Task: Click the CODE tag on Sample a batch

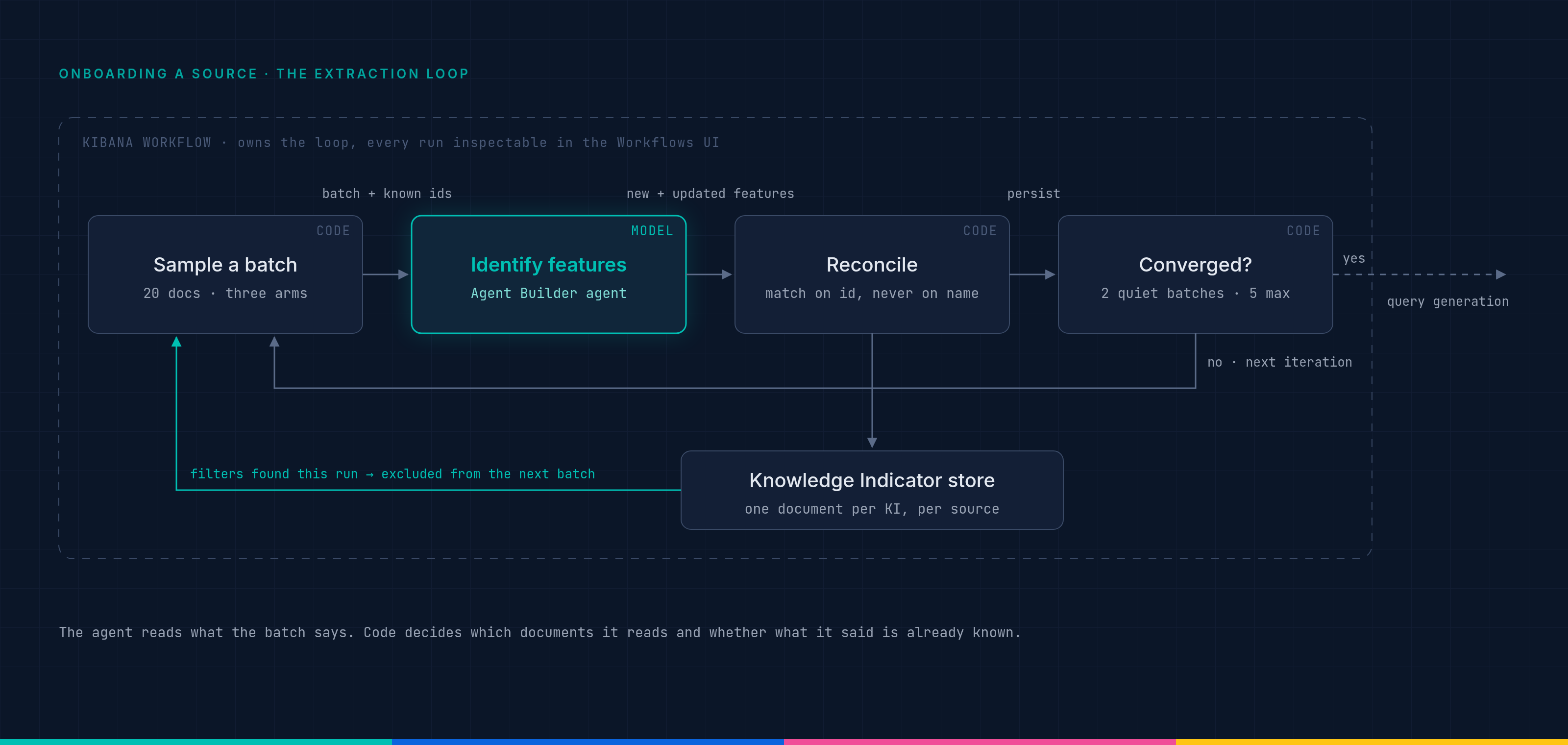Action: [333, 231]
